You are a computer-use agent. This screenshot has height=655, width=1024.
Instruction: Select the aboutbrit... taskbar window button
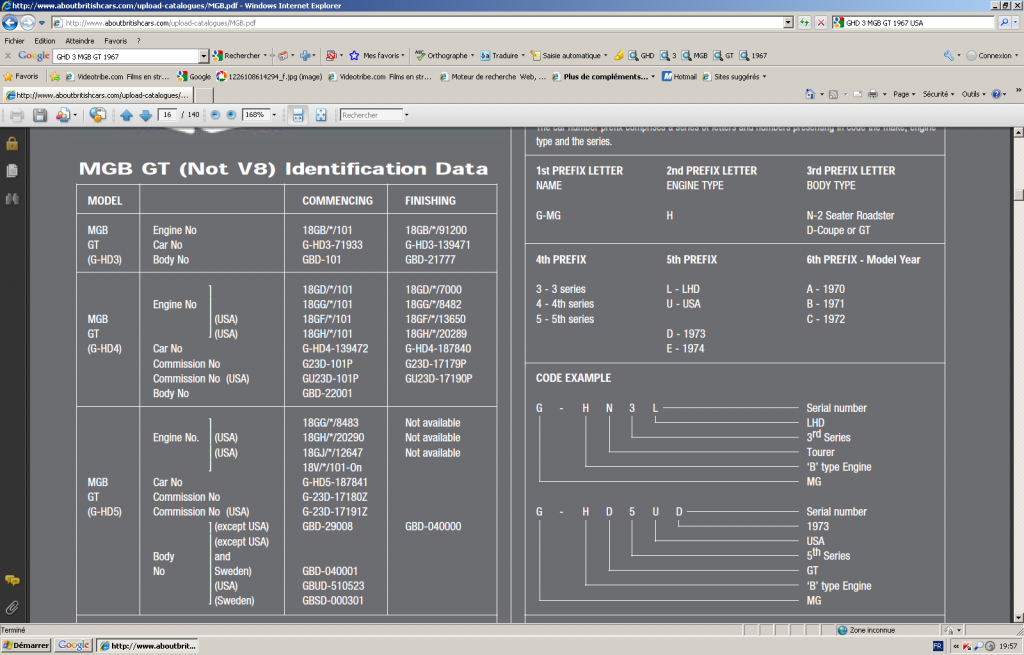(x=148, y=646)
